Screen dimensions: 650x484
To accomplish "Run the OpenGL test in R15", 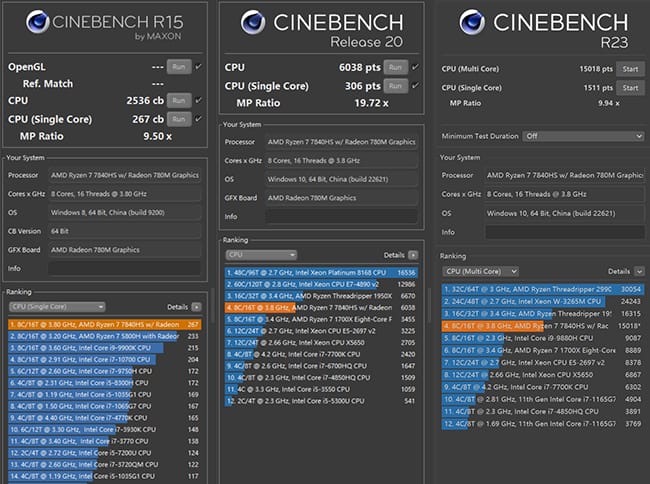I will 179,67.
